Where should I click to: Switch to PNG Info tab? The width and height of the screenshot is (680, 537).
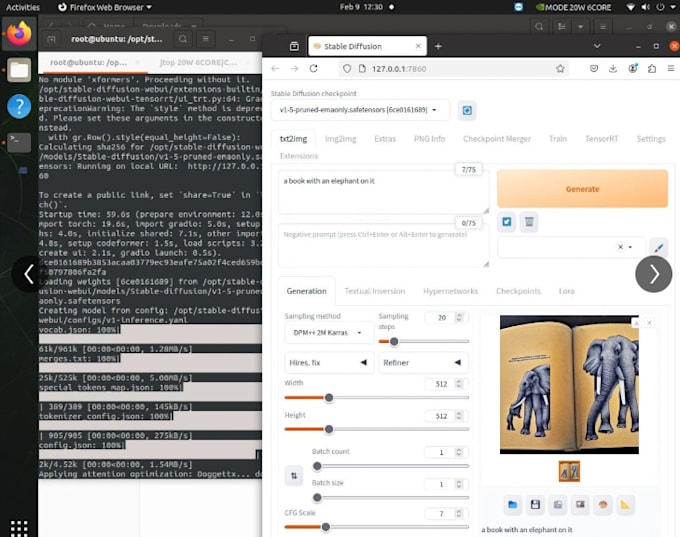point(429,139)
